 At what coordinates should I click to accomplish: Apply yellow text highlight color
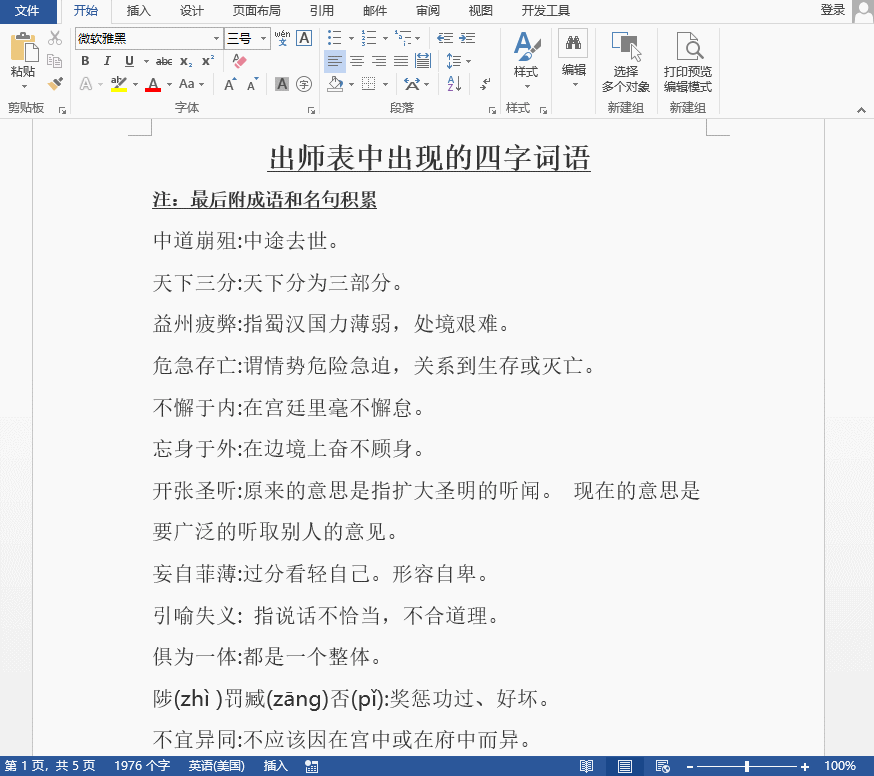click(119, 84)
